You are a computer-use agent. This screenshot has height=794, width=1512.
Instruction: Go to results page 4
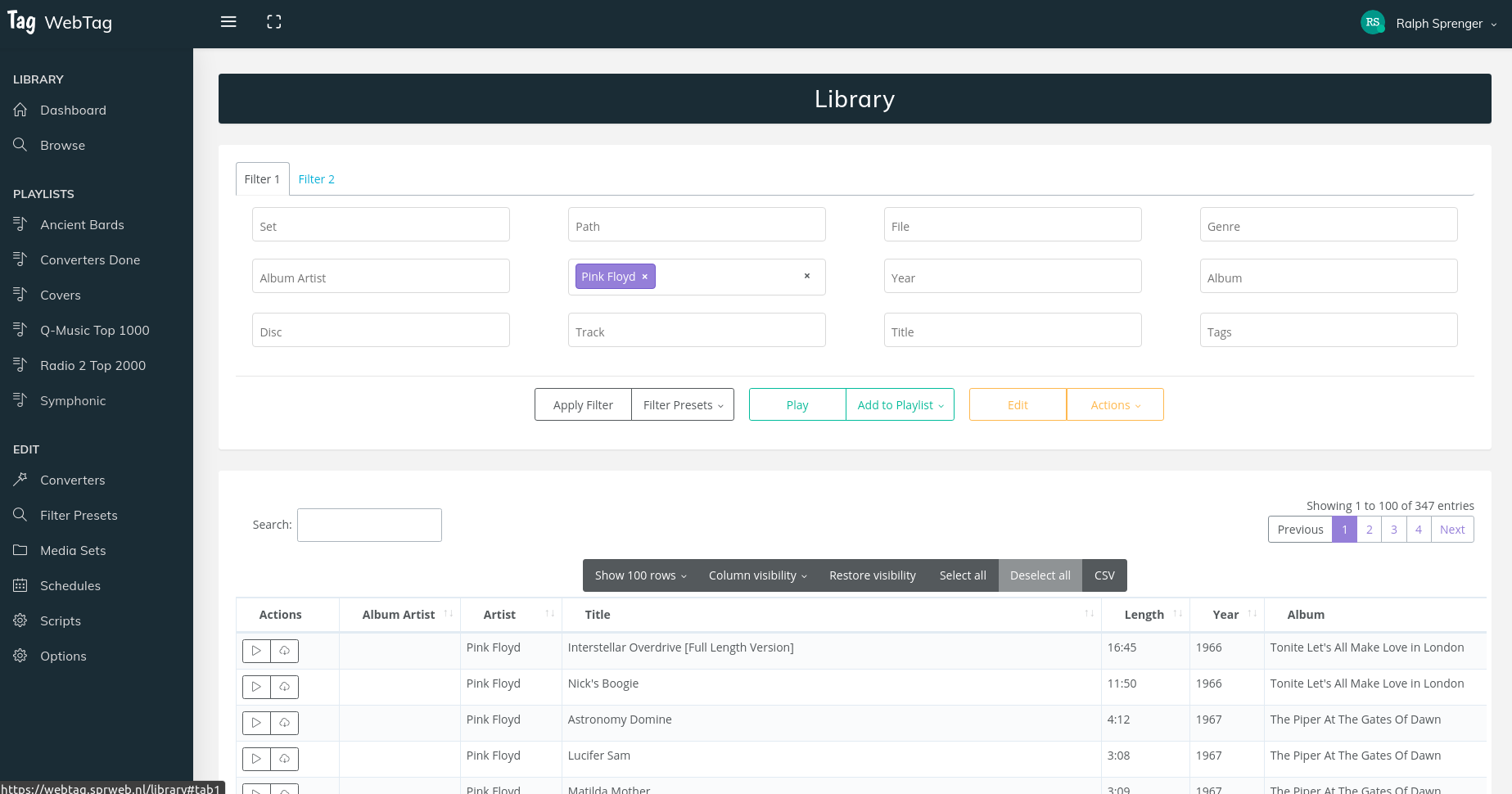coord(1419,530)
